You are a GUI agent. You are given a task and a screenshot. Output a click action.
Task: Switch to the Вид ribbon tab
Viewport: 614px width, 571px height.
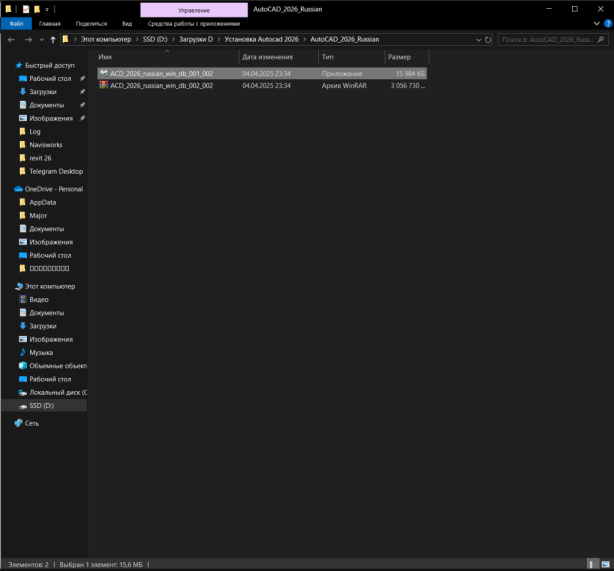[x=126, y=23]
